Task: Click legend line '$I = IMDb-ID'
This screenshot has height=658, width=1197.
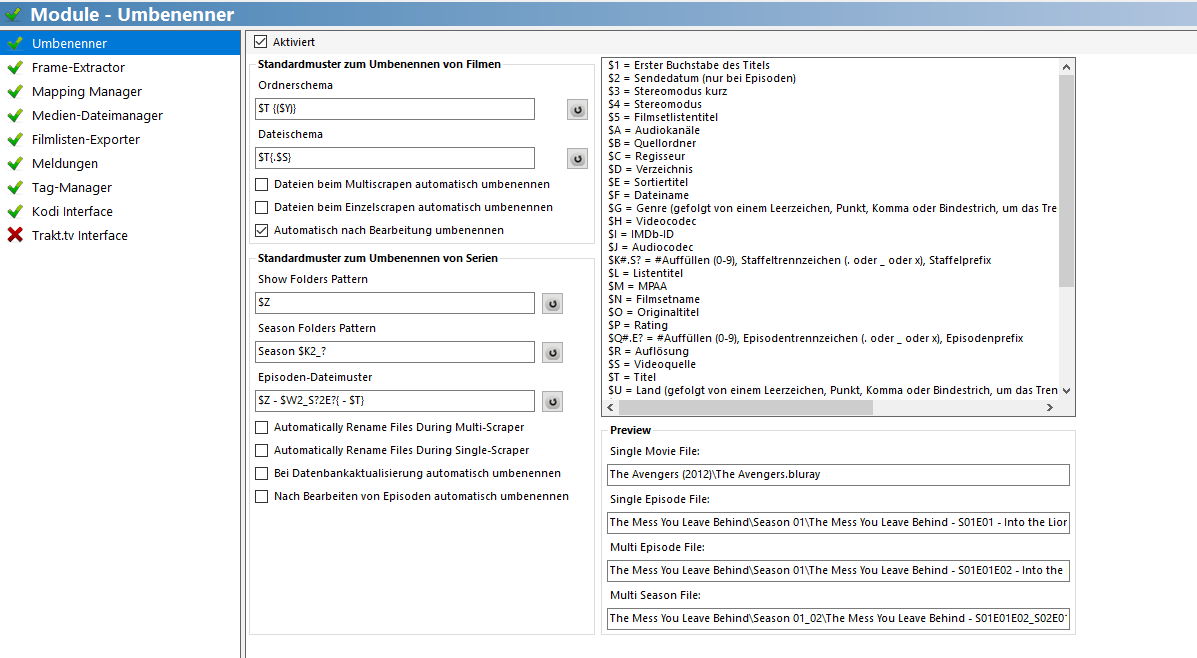Action: (x=641, y=234)
